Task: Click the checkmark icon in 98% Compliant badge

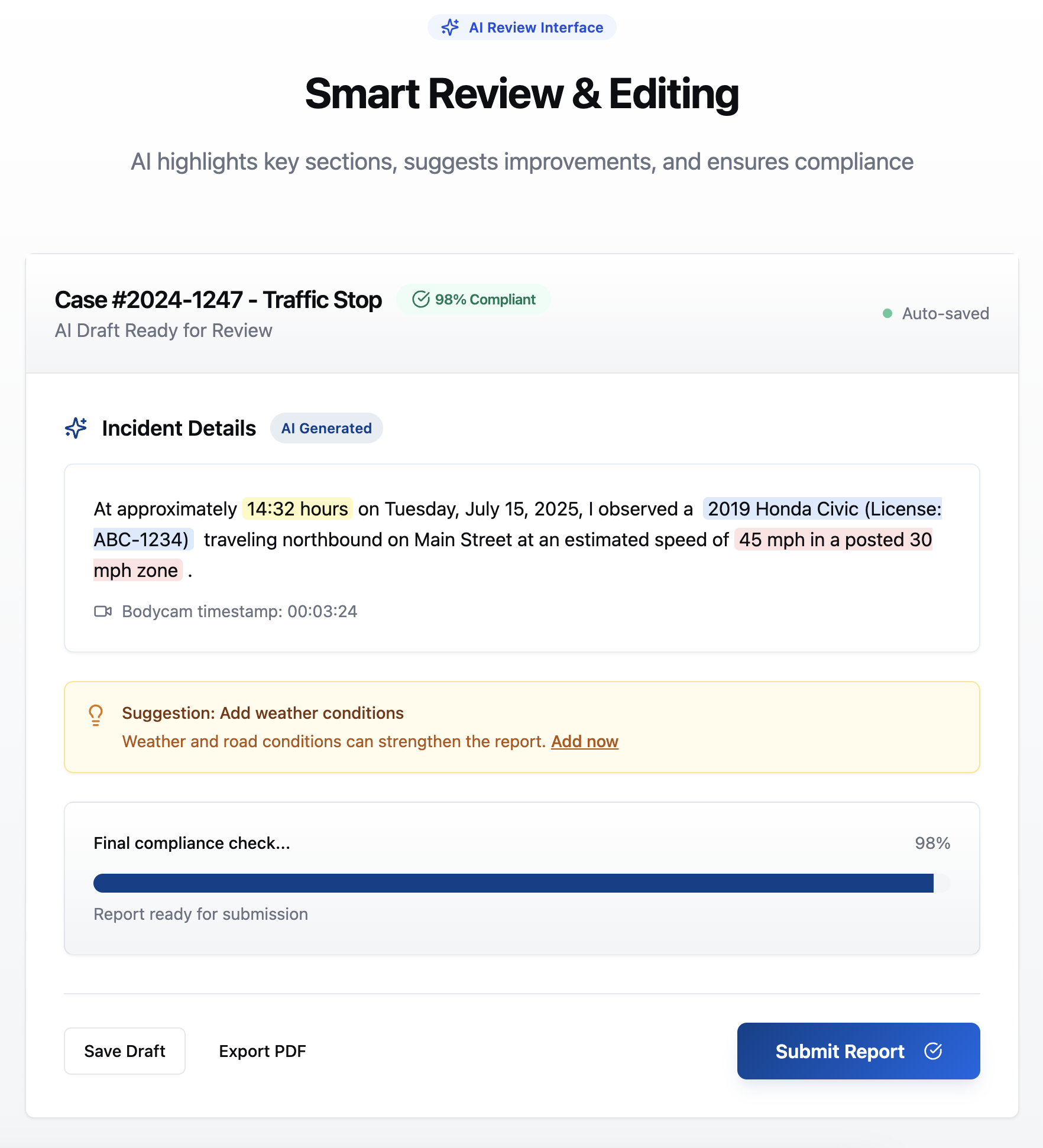Action: point(420,300)
